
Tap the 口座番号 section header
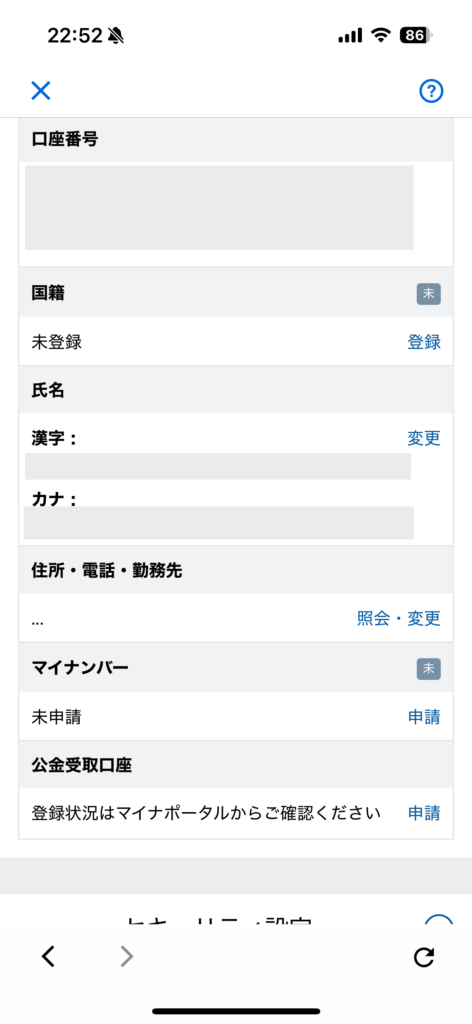[x=236, y=140]
